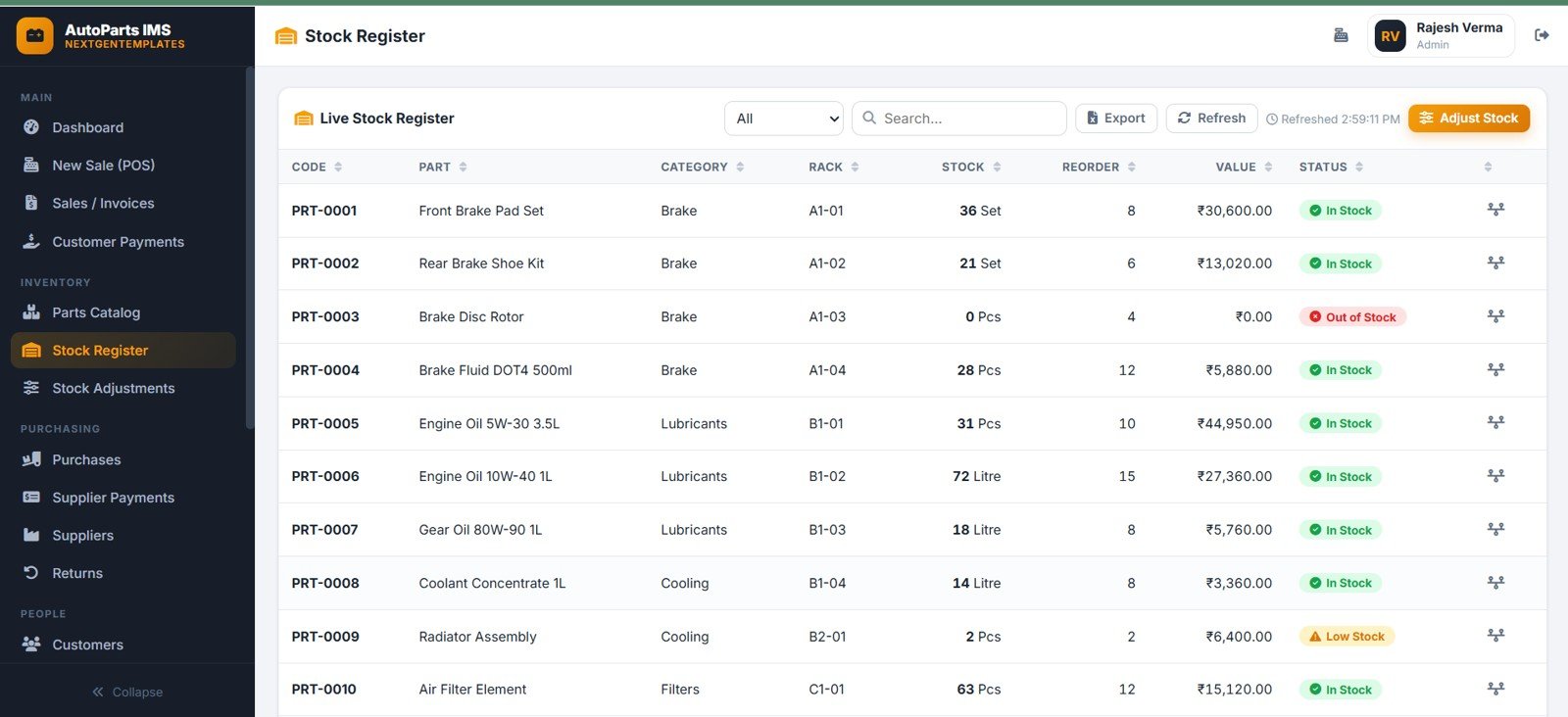Click adjust icon for PRT-0010 Air Filter

point(1495,689)
